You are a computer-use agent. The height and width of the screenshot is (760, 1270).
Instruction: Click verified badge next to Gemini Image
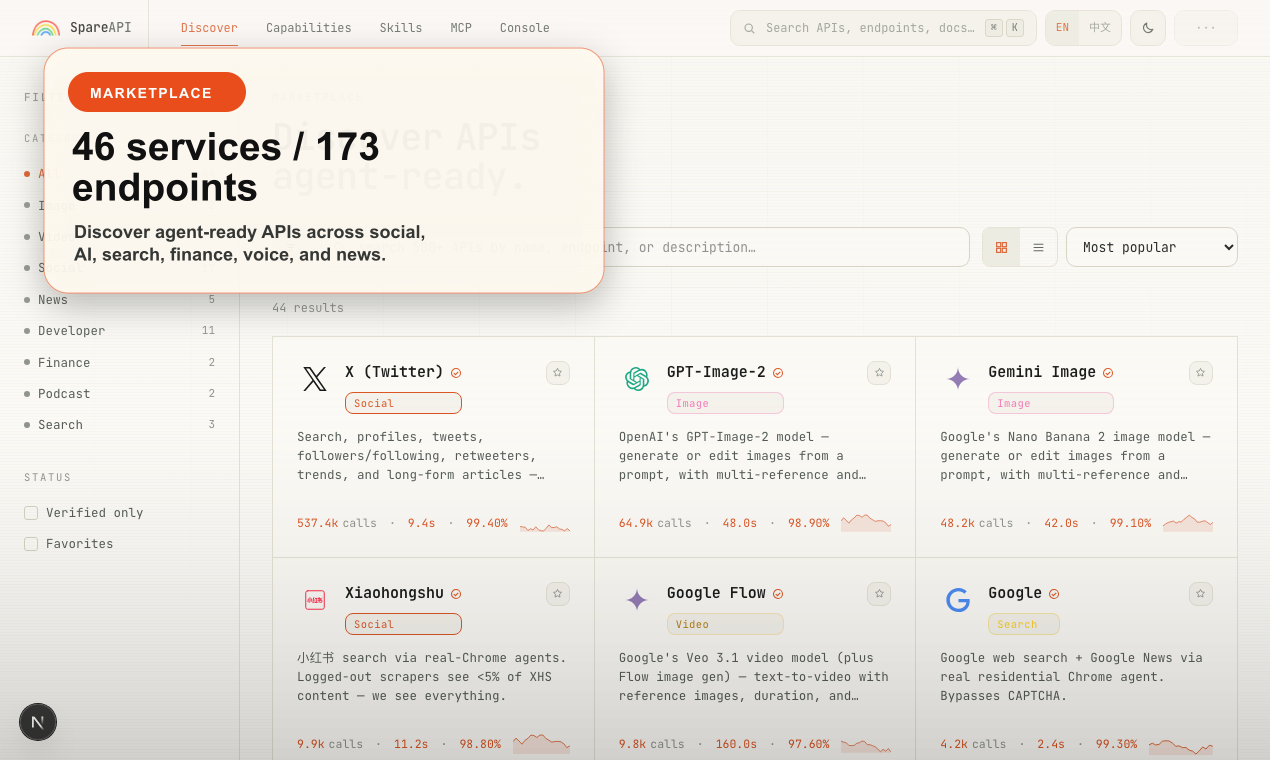pos(1108,373)
